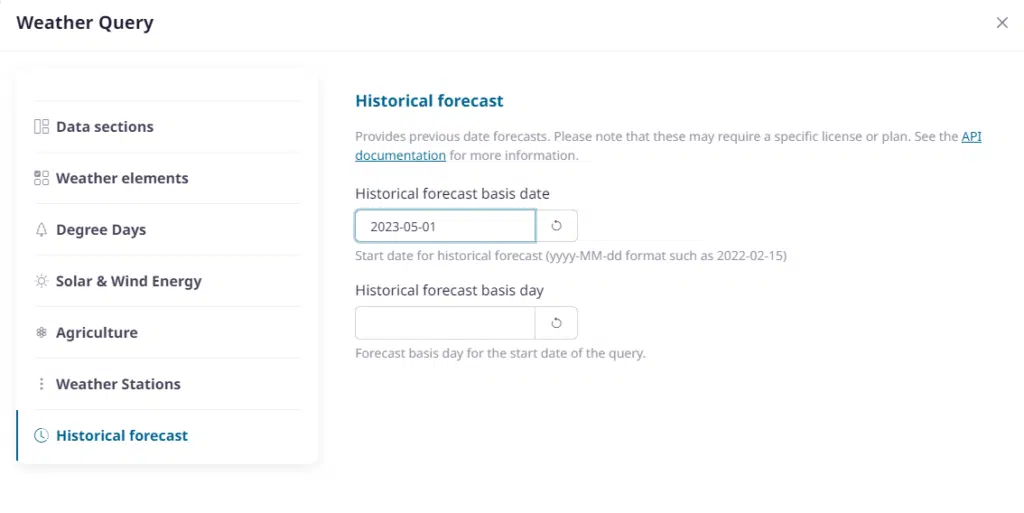Click the empty Historical forecast basis day input
Viewport: 1024px width, 513px height.
coord(445,323)
